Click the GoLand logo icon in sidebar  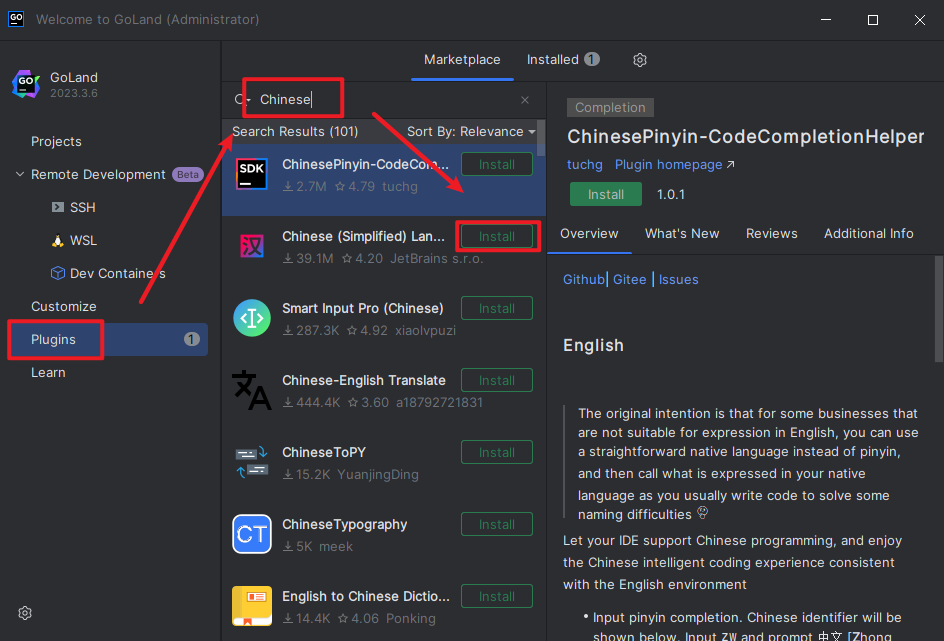coord(26,84)
